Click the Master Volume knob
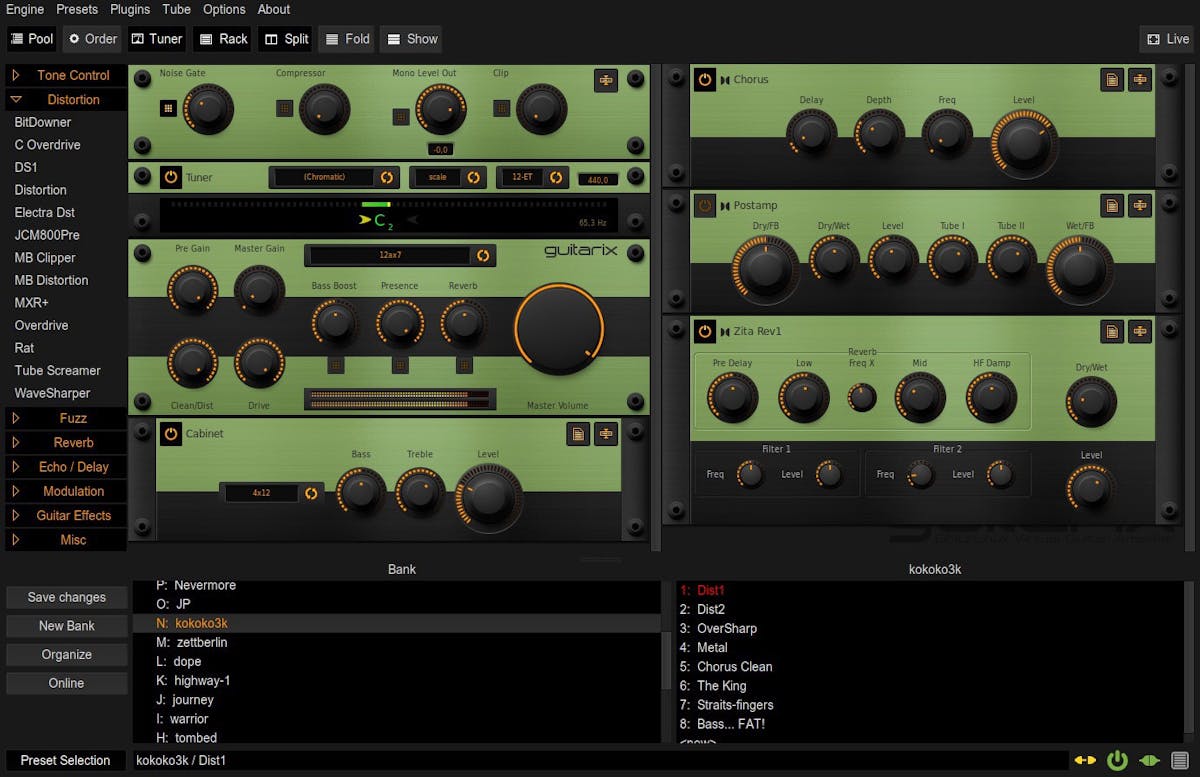The height and width of the screenshot is (777, 1200). [x=559, y=329]
